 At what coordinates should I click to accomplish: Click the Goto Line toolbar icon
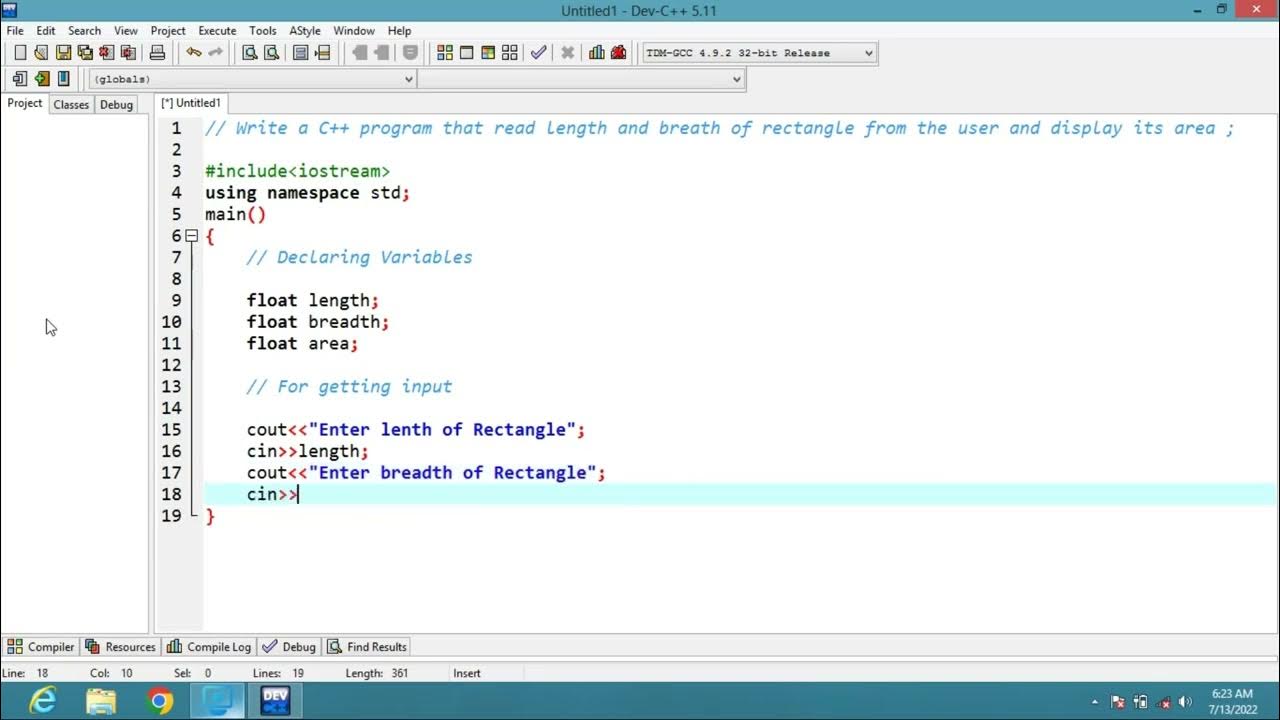pos(322,53)
